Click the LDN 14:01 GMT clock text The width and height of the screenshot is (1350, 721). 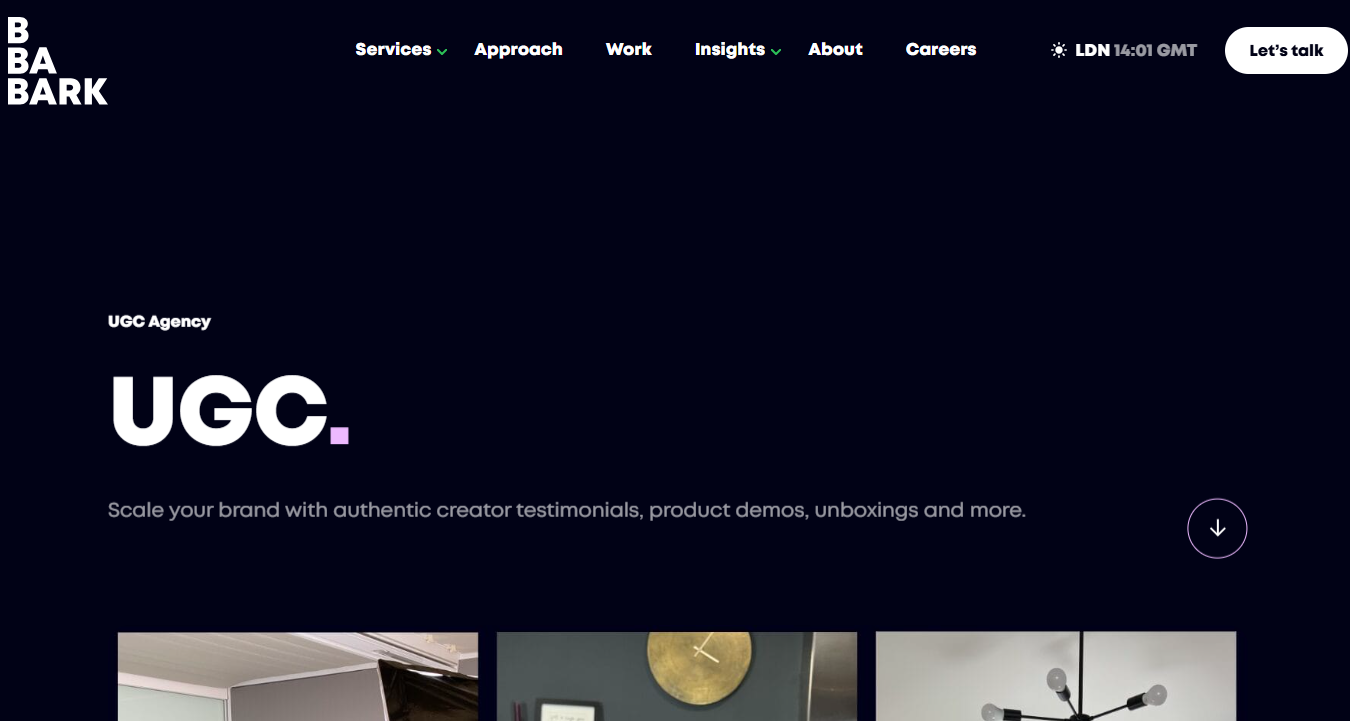pyautogui.click(x=1136, y=50)
